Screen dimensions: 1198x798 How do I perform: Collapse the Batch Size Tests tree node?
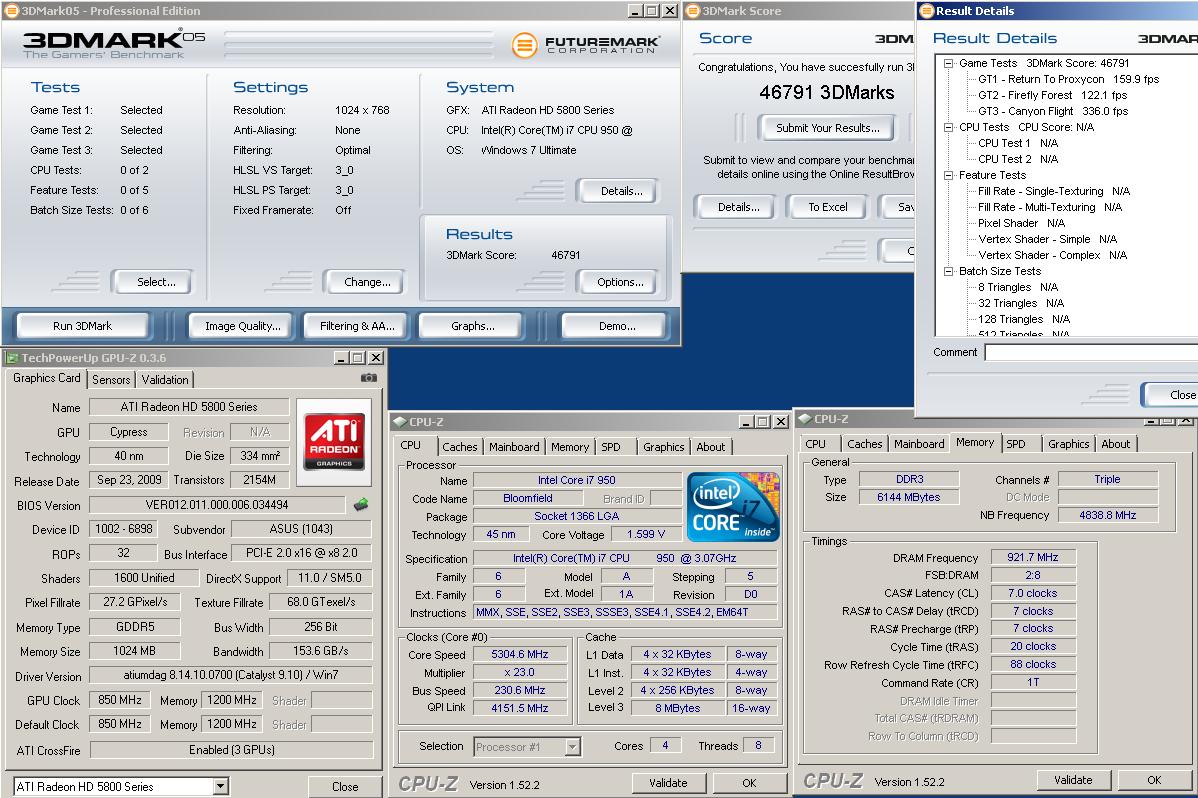[x=948, y=271]
